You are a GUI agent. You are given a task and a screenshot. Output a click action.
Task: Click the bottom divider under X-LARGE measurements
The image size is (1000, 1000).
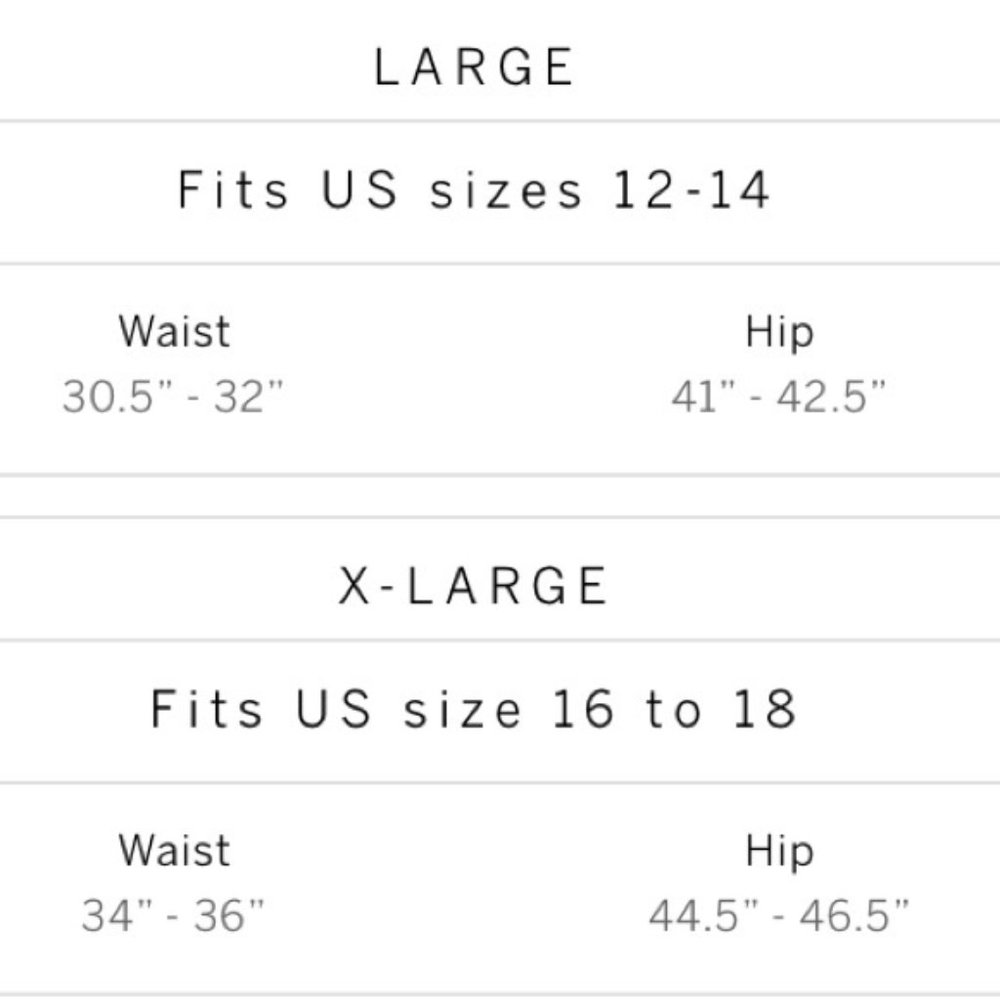[x=500, y=993]
